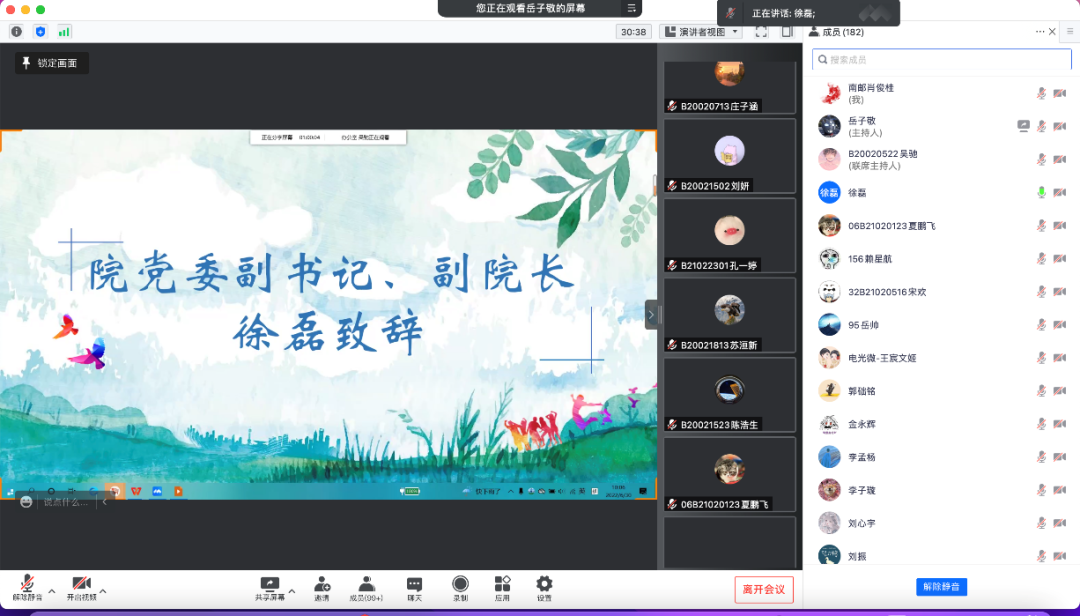This screenshot has width=1080, height=616.
Task: Open the 演讲者视图 view layout dropdown
Action: [701, 32]
